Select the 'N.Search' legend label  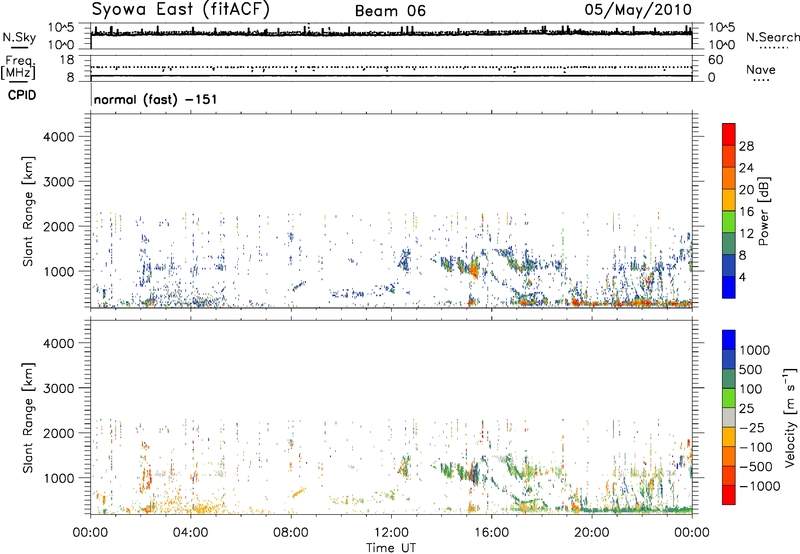coord(773,37)
